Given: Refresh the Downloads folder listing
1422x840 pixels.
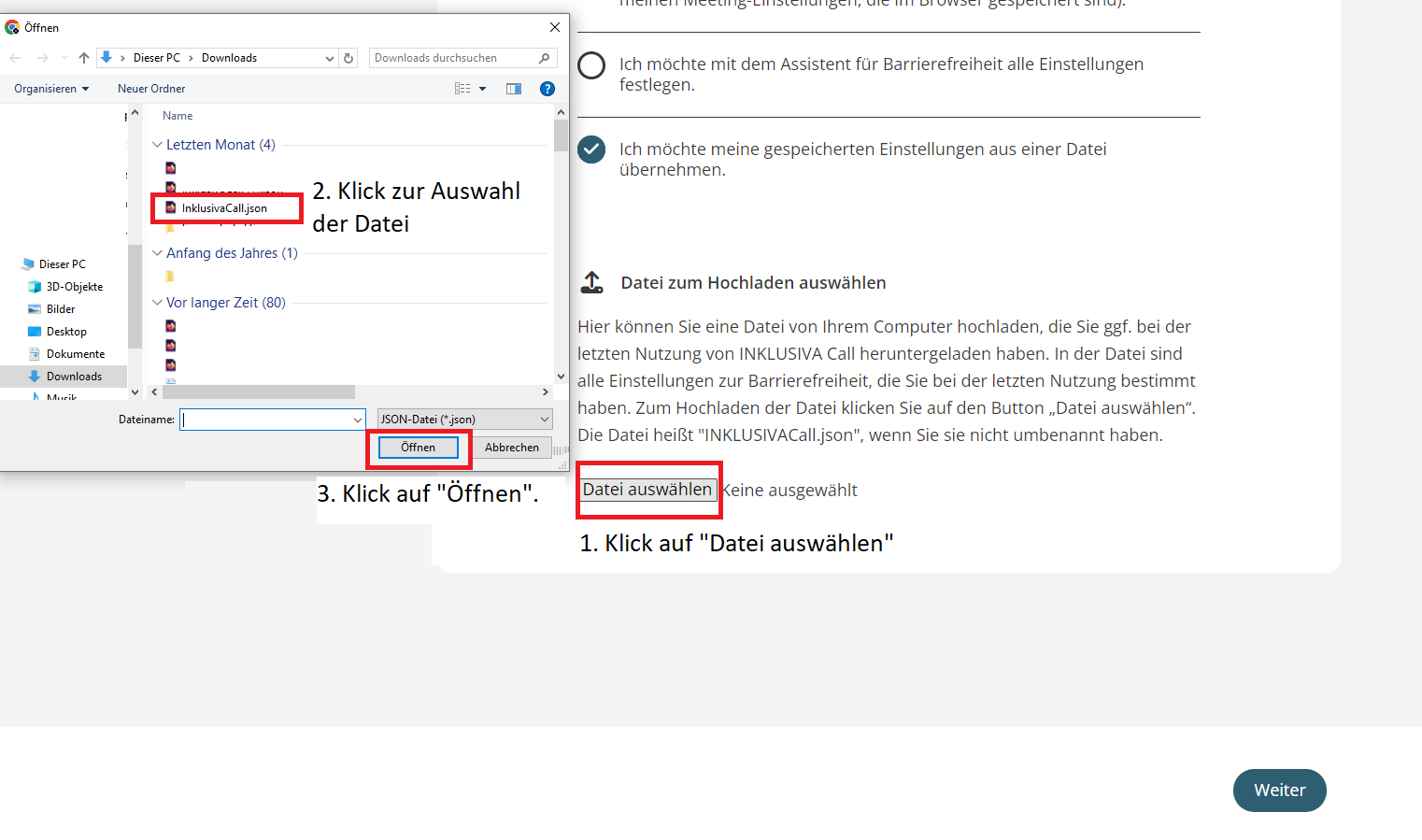Looking at the screenshot, I should coord(348,58).
